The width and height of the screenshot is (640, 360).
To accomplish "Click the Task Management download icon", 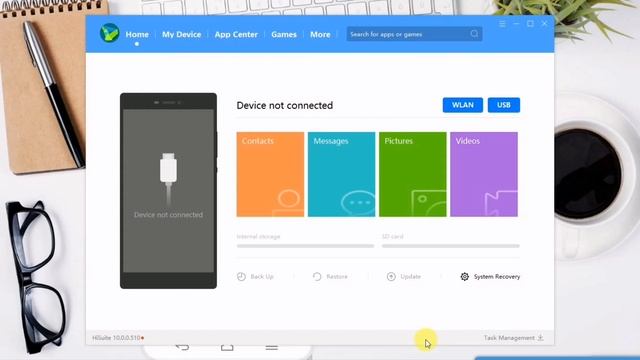I will (x=540, y=338).
